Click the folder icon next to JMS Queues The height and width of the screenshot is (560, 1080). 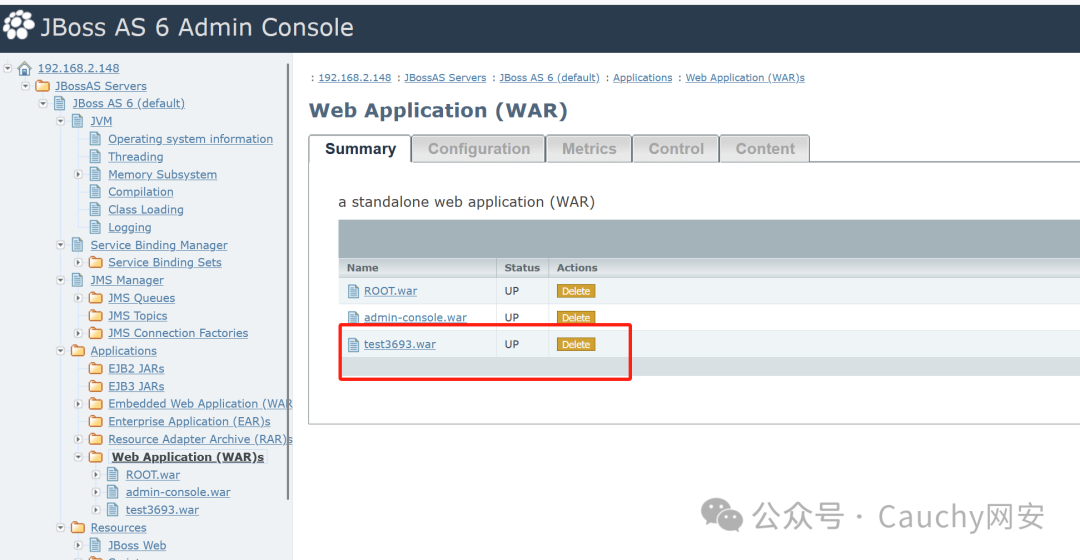pyautogui.click(x=96, y=298)
